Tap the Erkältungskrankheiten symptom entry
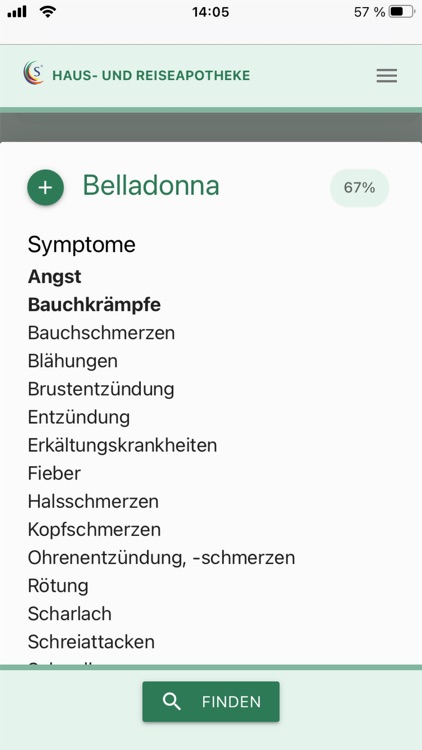The image size is (422, 750). [x=122, y=445]
